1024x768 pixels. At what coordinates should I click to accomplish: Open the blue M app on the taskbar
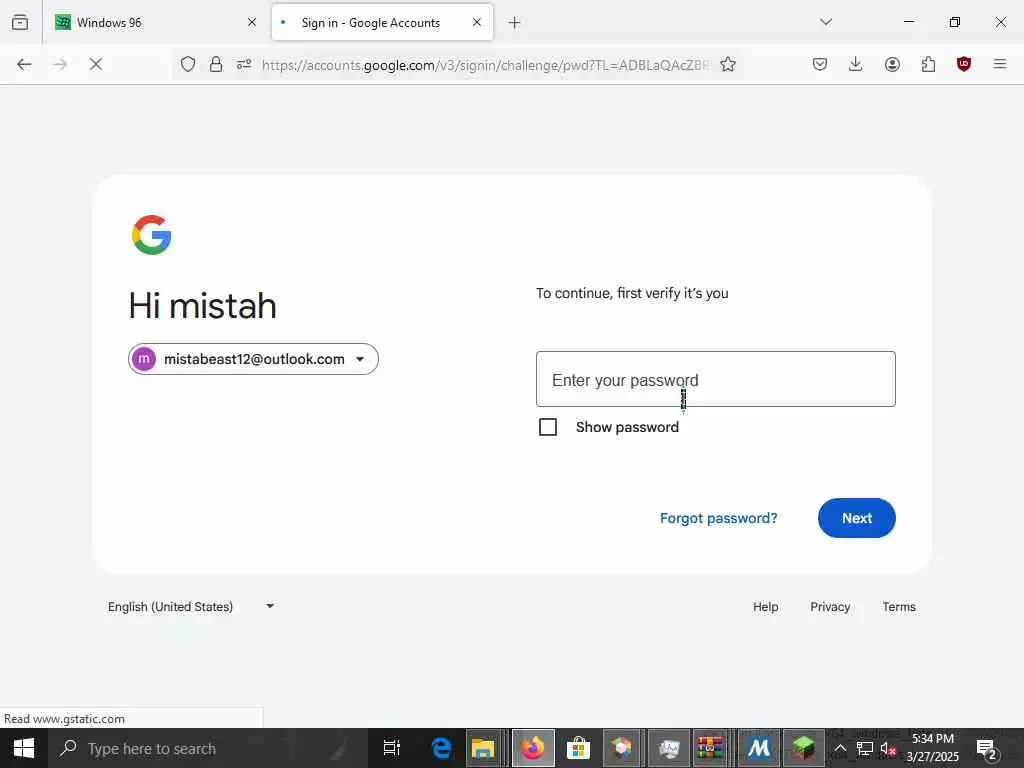pyautogui.click(x=758, y=748)
